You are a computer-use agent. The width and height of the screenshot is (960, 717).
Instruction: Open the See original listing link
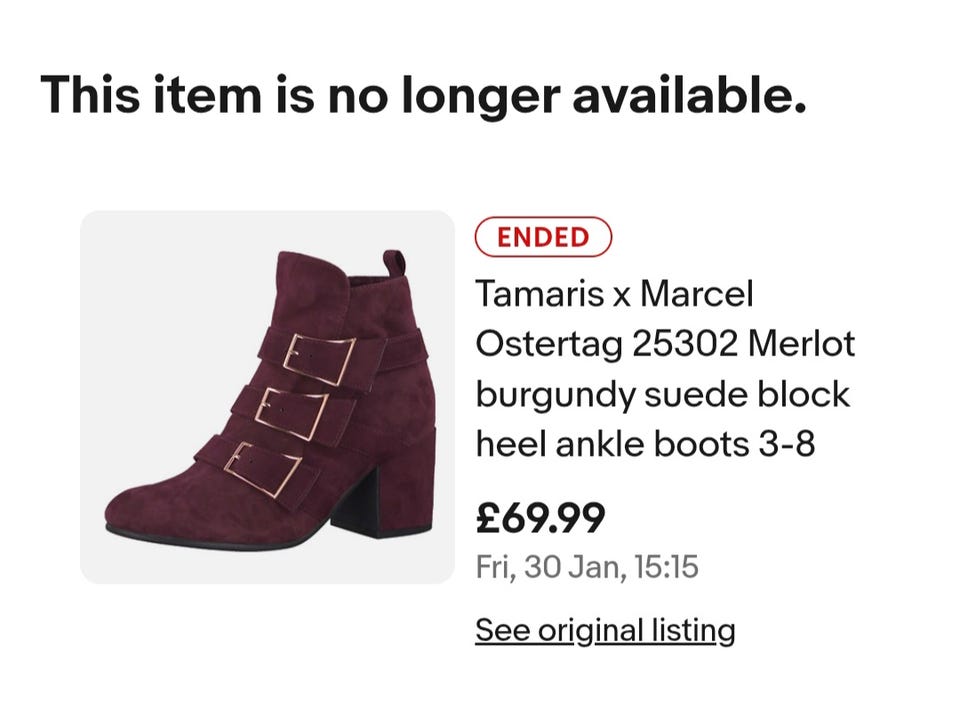click(604, 630)
